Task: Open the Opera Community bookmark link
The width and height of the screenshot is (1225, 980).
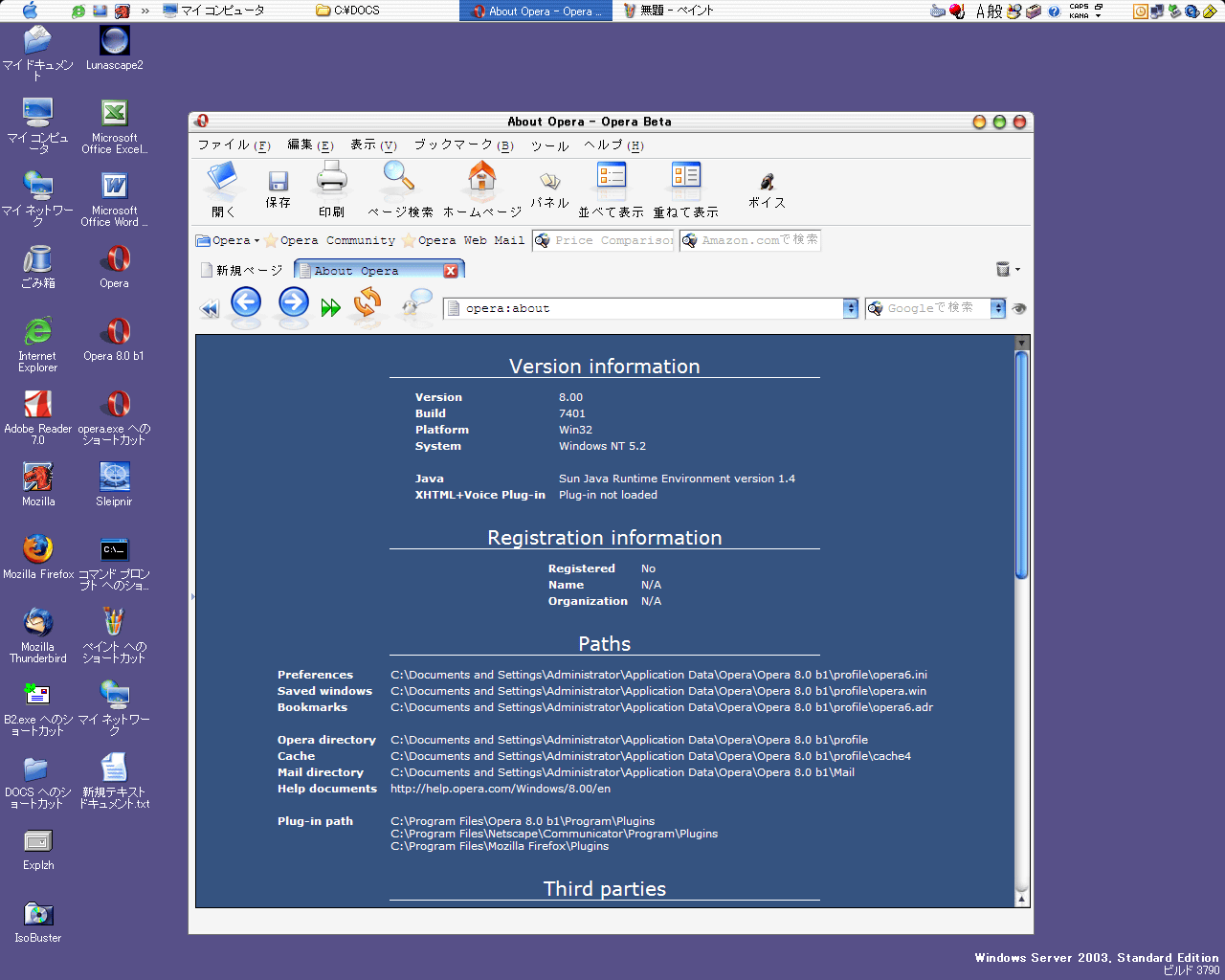Action: click(330, 240)
